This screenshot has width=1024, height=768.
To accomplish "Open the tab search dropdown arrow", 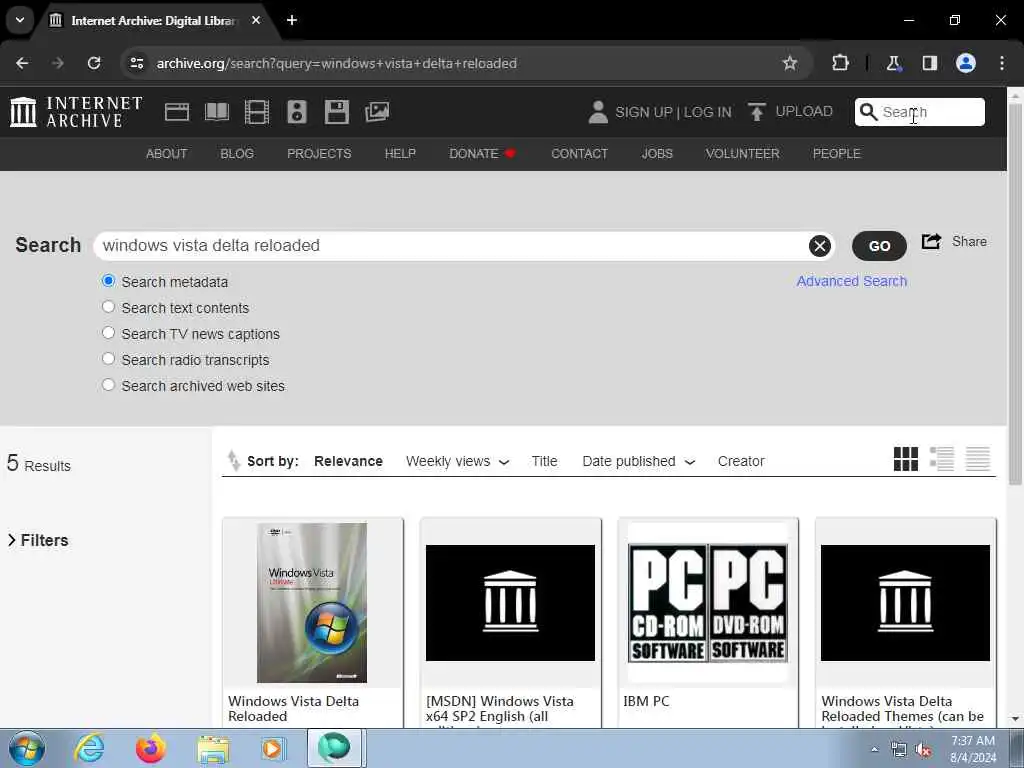I will (x=20, y=20).
